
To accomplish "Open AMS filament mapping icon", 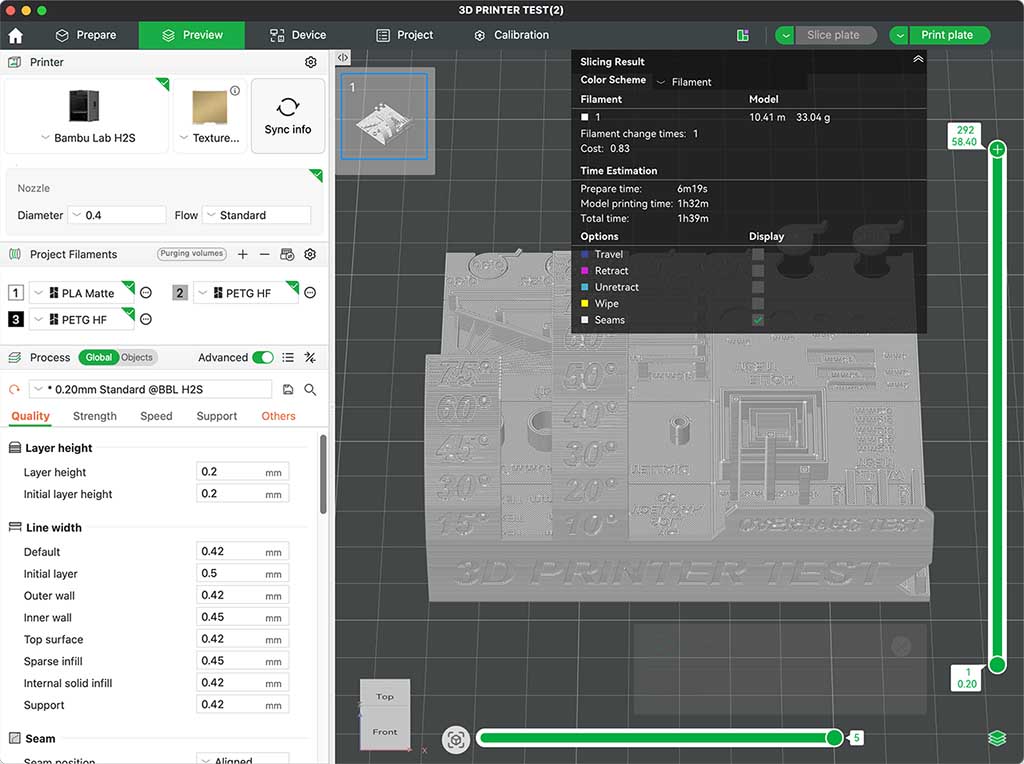I will pos(287,254).
